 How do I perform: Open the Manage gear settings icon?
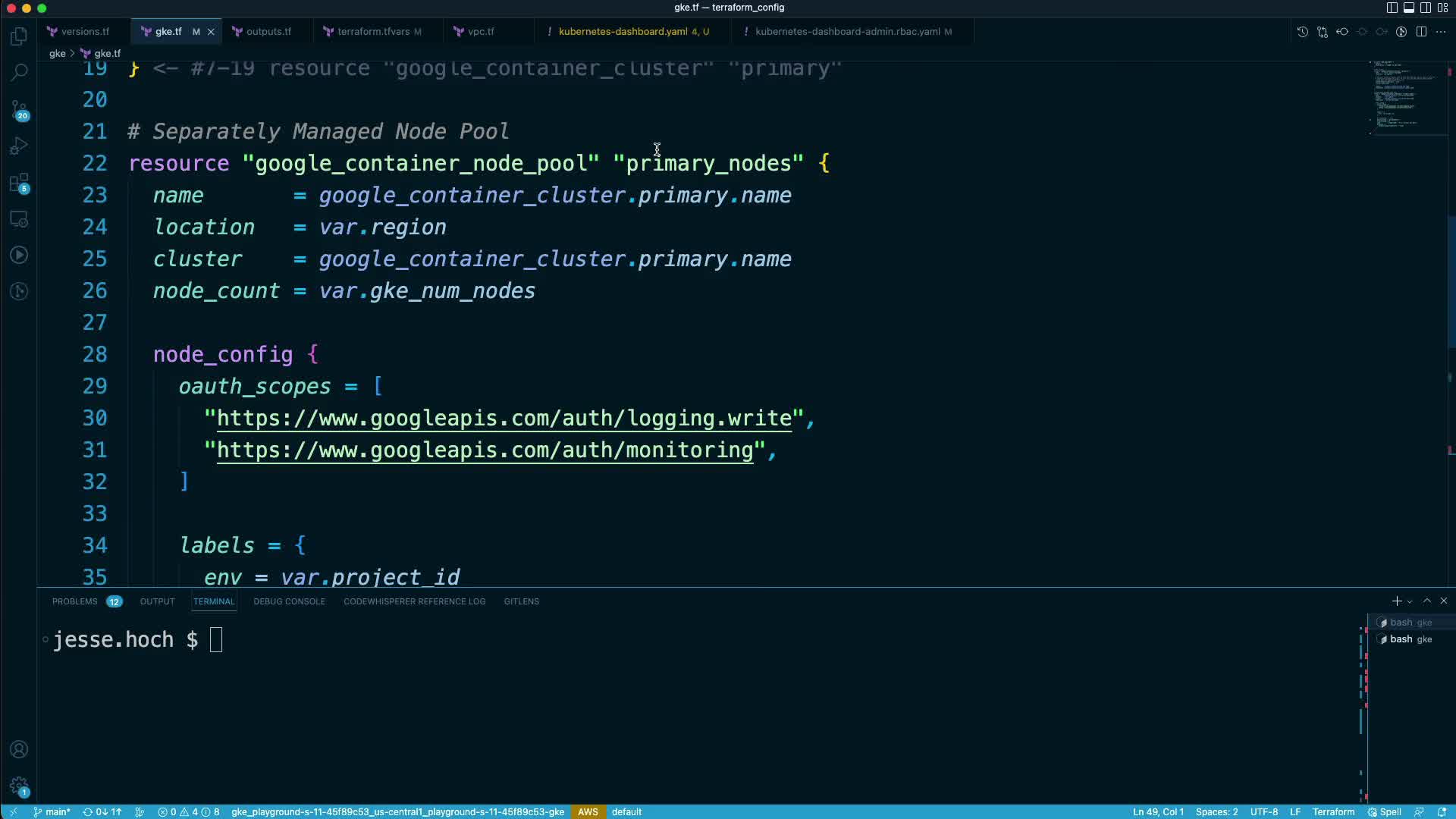[x=19, y=786]
